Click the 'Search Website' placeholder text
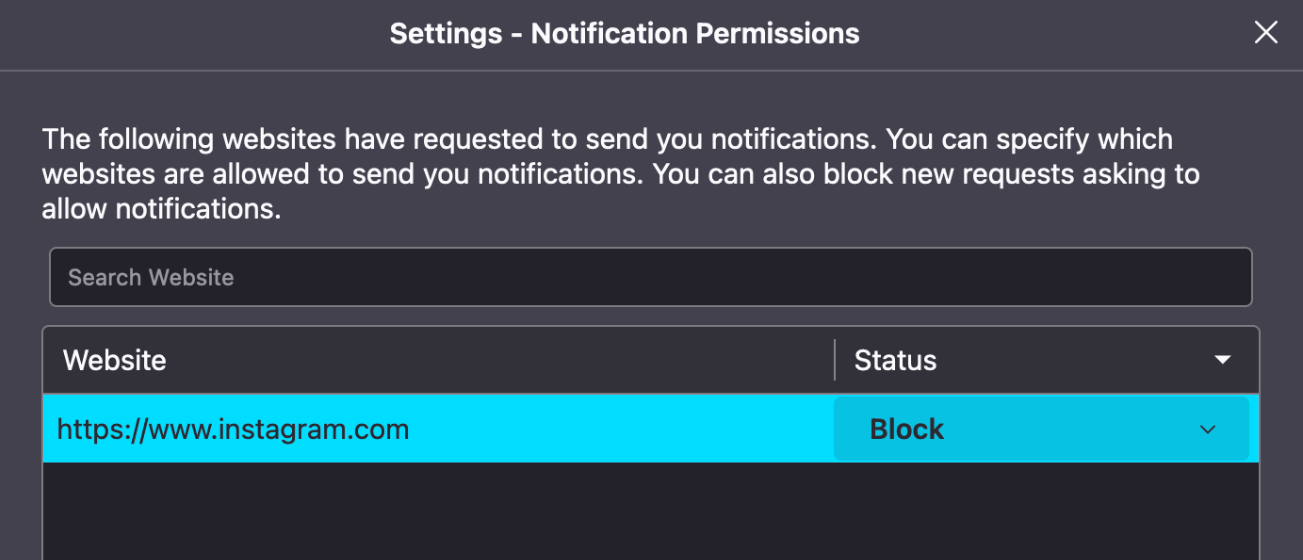The image size is (1303, 560). click(x=151, y=278)
